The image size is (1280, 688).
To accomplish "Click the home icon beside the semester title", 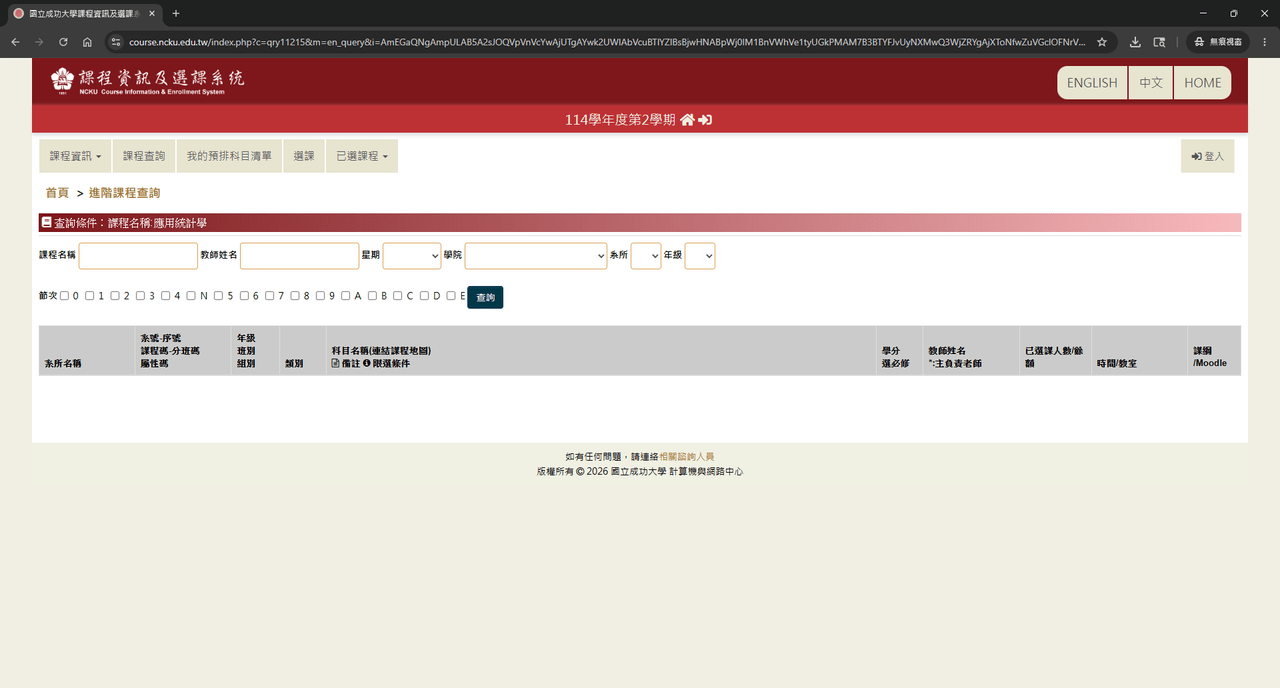I will pyautogui.click(x=687, y=120).
